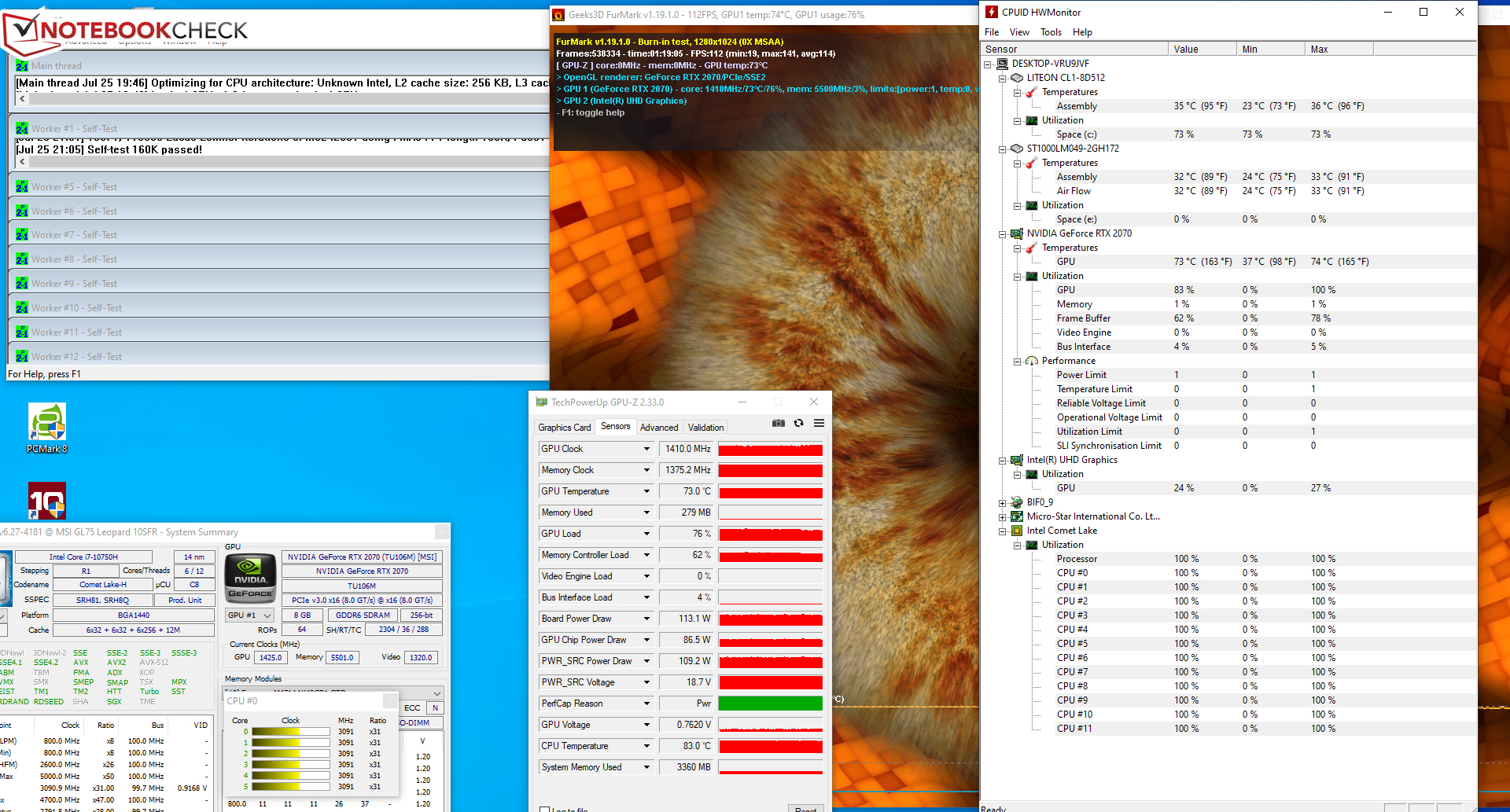Click the Sensor column header in HWMonitor
This screenshot has width=1510, height=812.
[1074, 50]
